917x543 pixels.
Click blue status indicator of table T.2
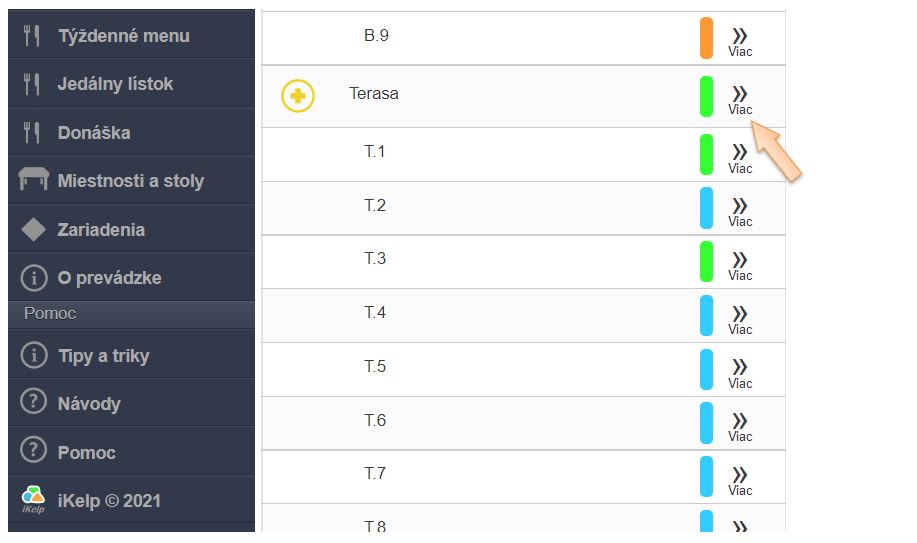click(x=706, y=208)
